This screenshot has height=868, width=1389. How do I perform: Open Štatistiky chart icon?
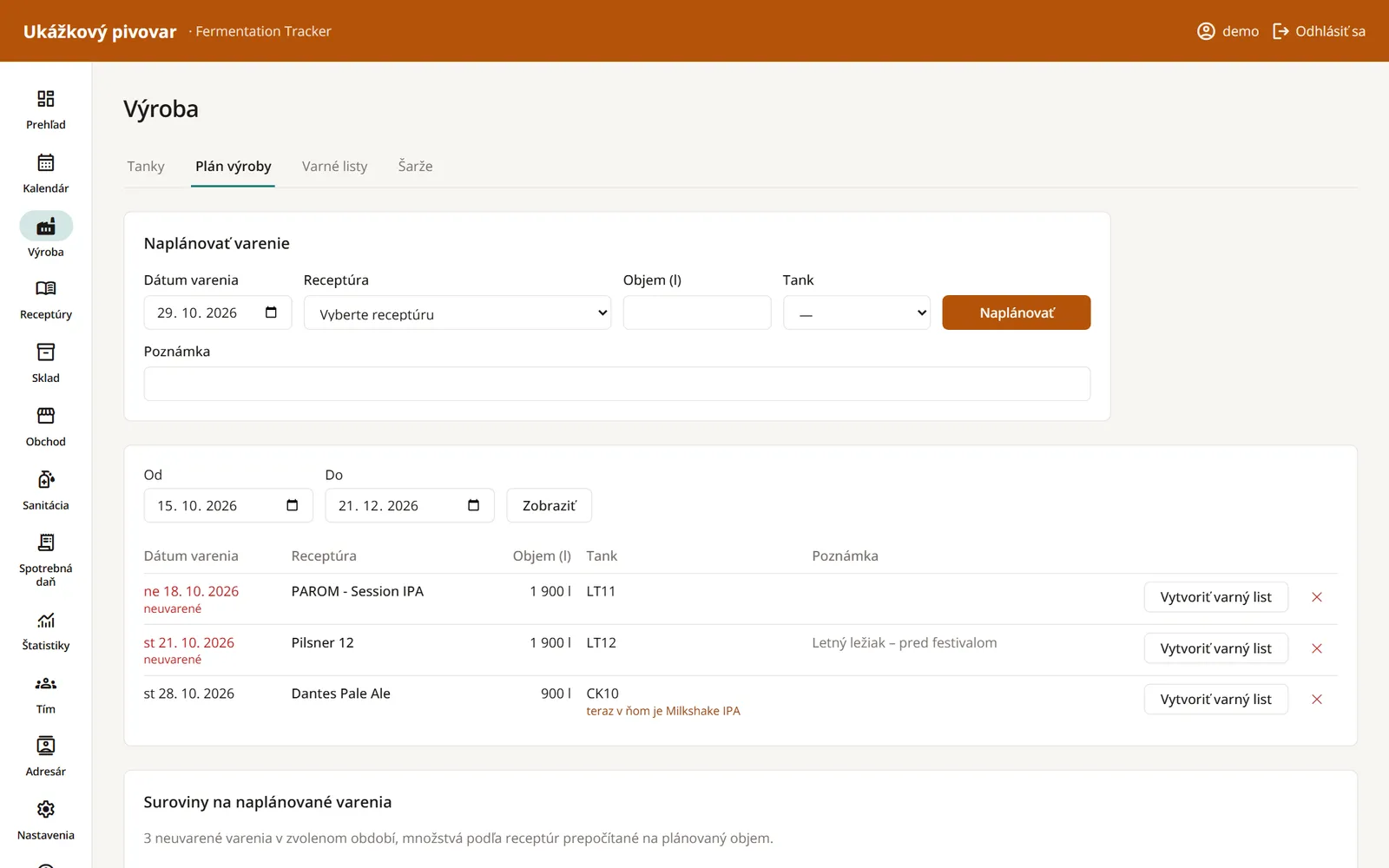pos(46,620)
